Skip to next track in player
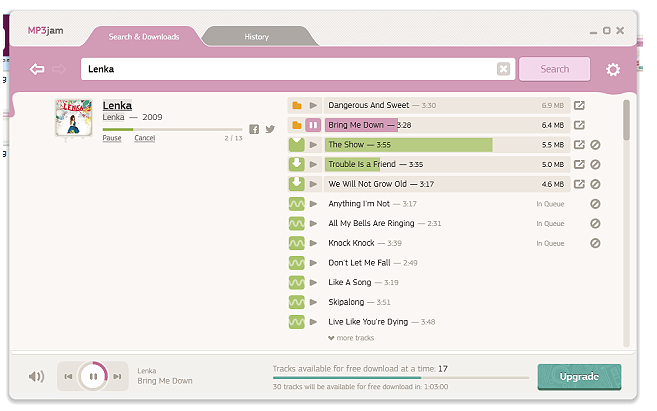The width and height of the screenshot is (657, 411). tap(117, 377)
